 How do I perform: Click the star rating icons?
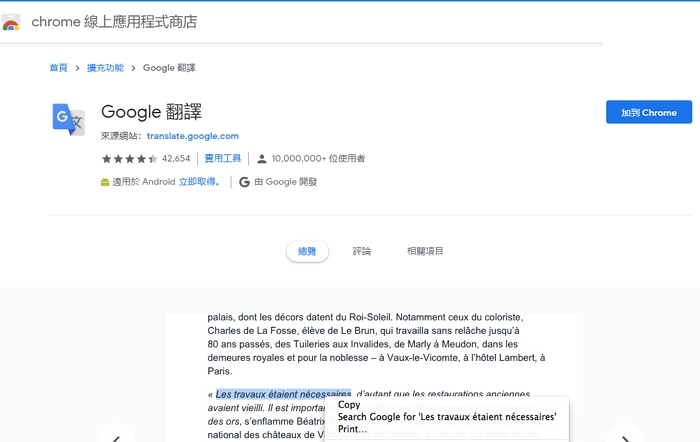[x=129, y=158]
